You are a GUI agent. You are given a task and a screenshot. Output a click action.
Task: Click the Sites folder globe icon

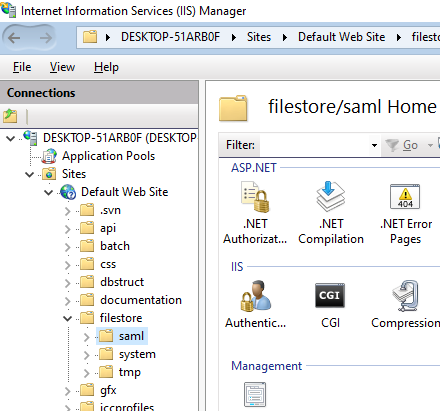pyautogui.click(x=49, y=174)
